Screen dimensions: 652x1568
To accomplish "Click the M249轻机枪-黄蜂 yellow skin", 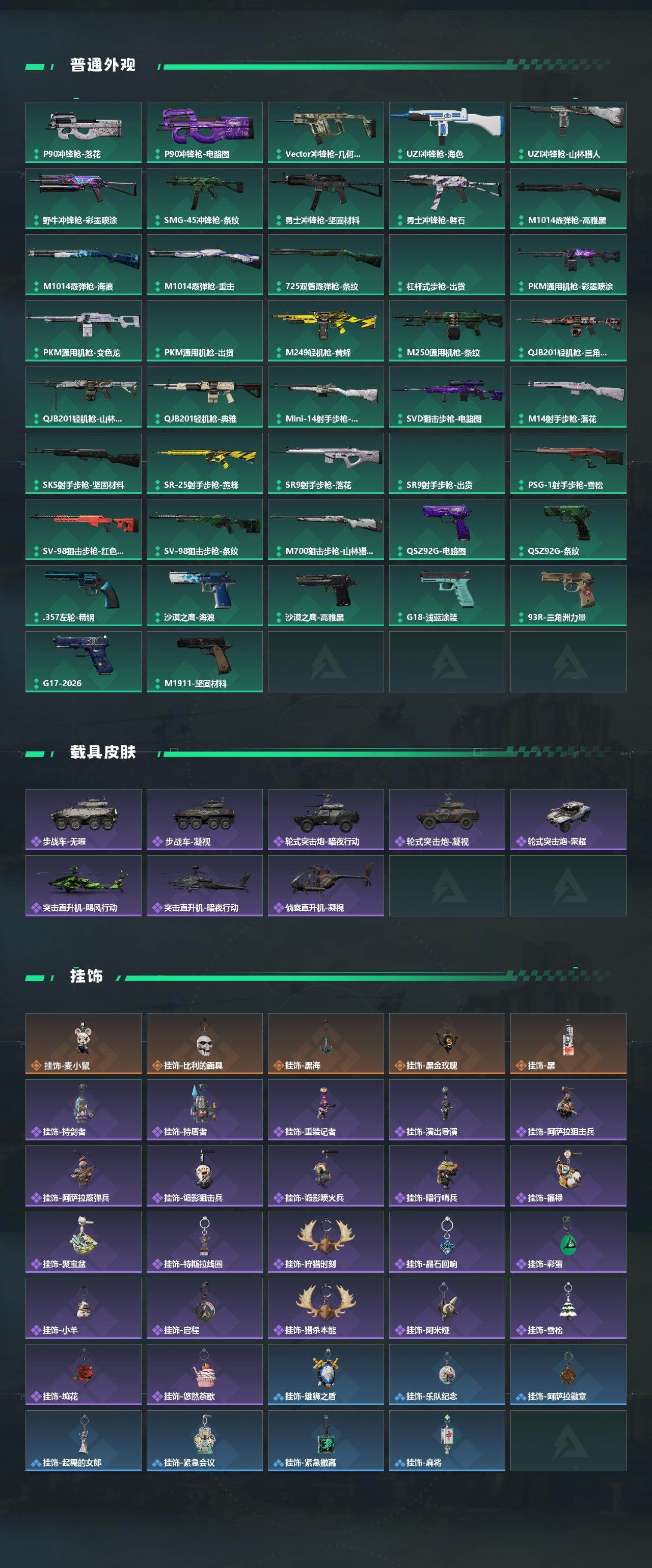I will [x=325, y=330].
